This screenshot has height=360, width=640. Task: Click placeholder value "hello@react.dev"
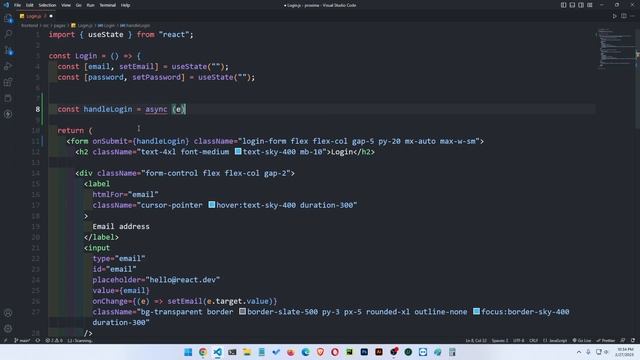coord(182,280)
